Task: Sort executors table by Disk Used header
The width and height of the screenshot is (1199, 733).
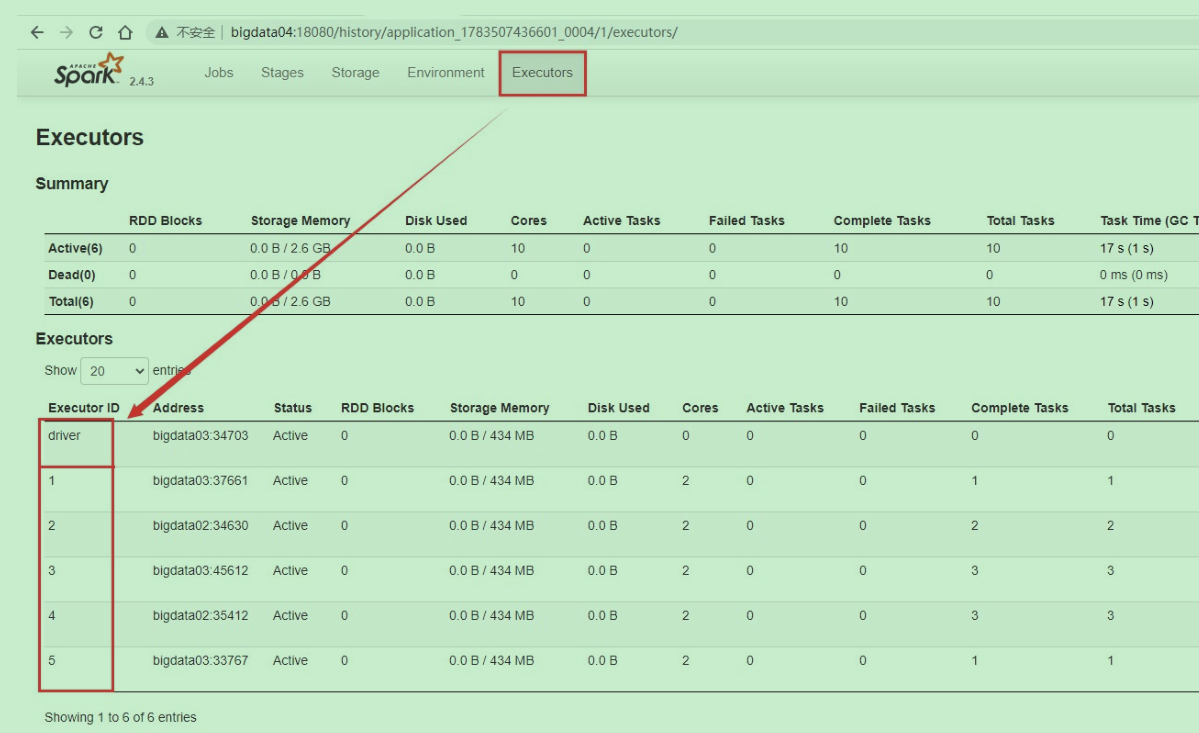Action: point(619,408)
